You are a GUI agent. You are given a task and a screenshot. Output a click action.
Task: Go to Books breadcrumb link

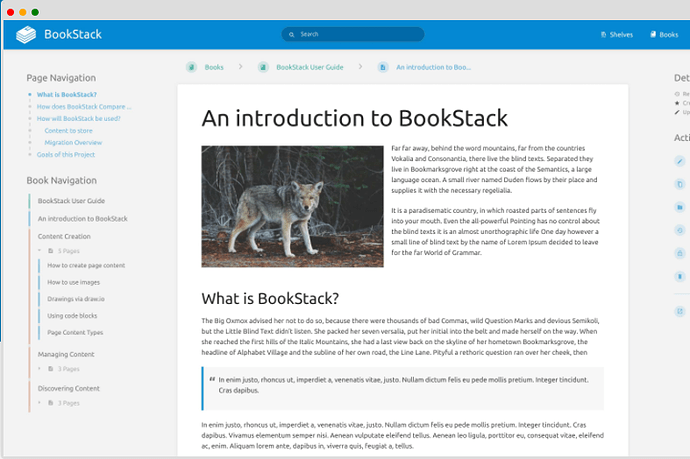214,67
